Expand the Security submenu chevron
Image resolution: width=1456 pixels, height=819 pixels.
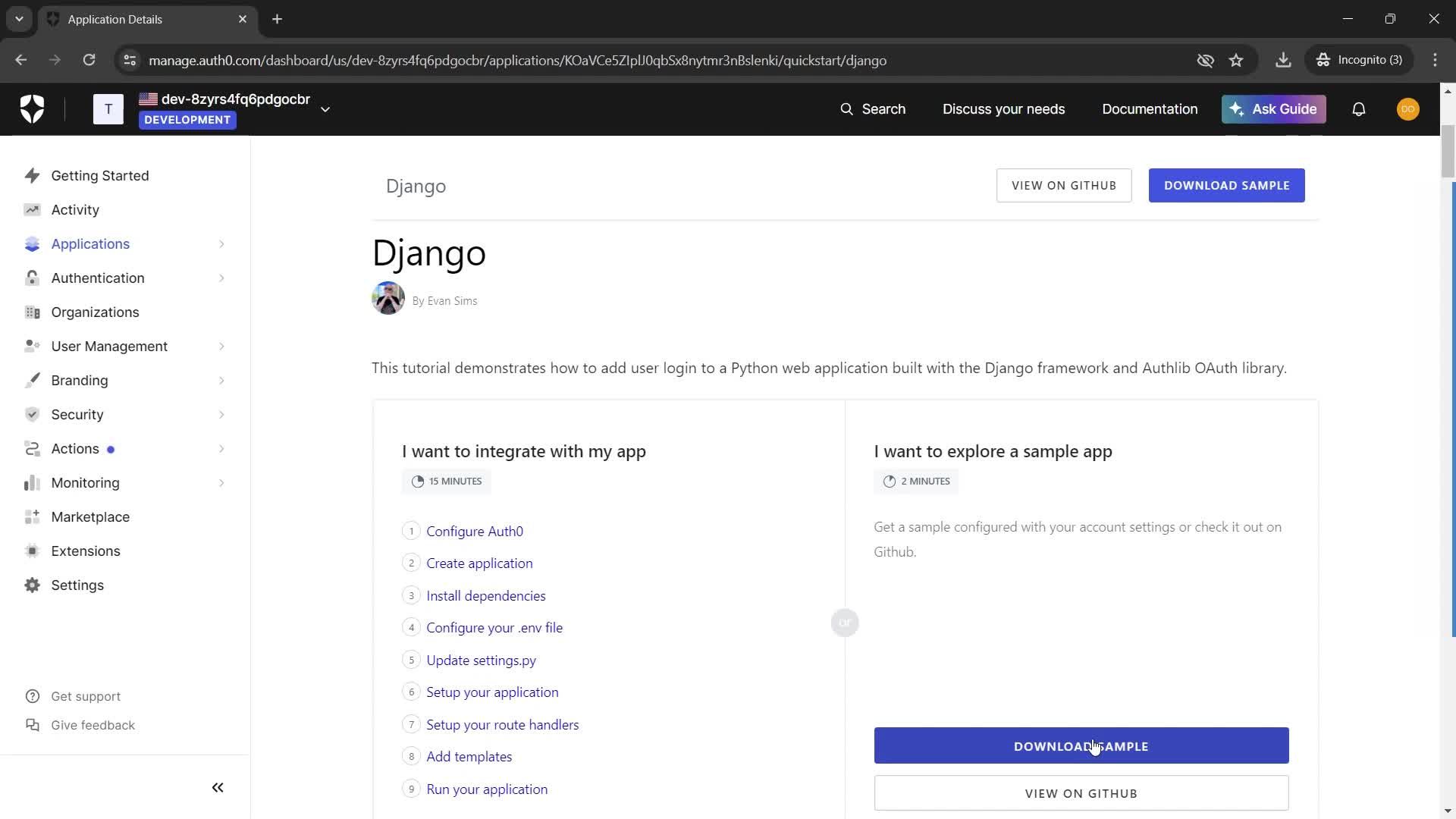pyautogui.click(x=221, y=415)
